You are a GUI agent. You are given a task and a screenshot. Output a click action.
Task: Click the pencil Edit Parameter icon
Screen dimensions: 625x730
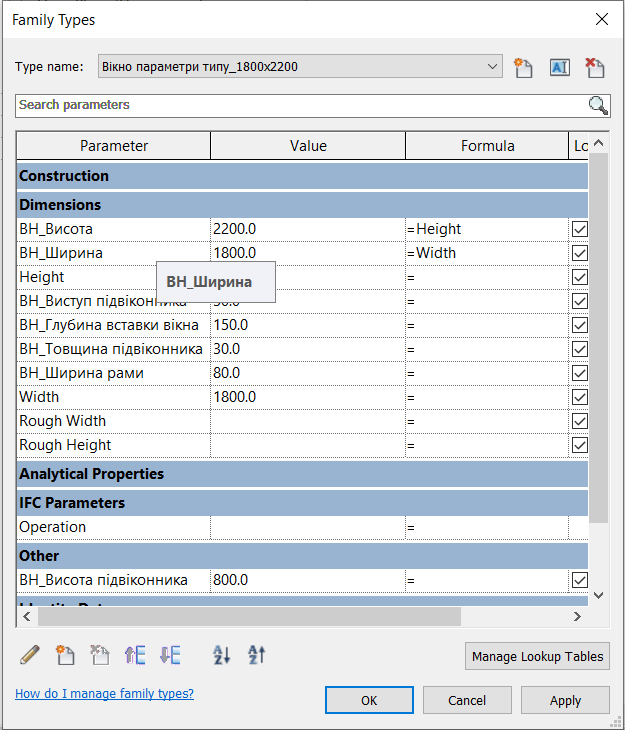tap(30, 655)
